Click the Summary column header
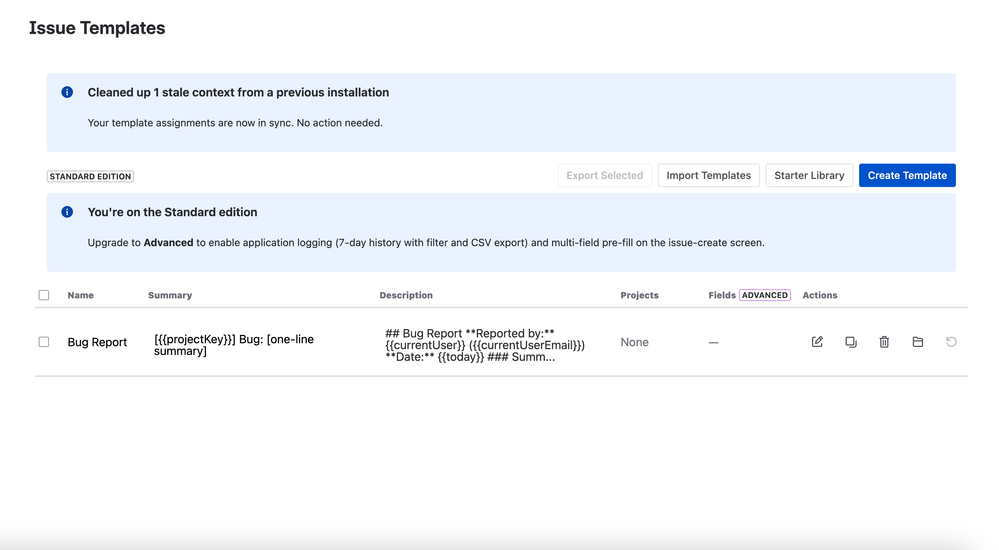This screenshot has height=550, width=999. [x=170, y=295]
